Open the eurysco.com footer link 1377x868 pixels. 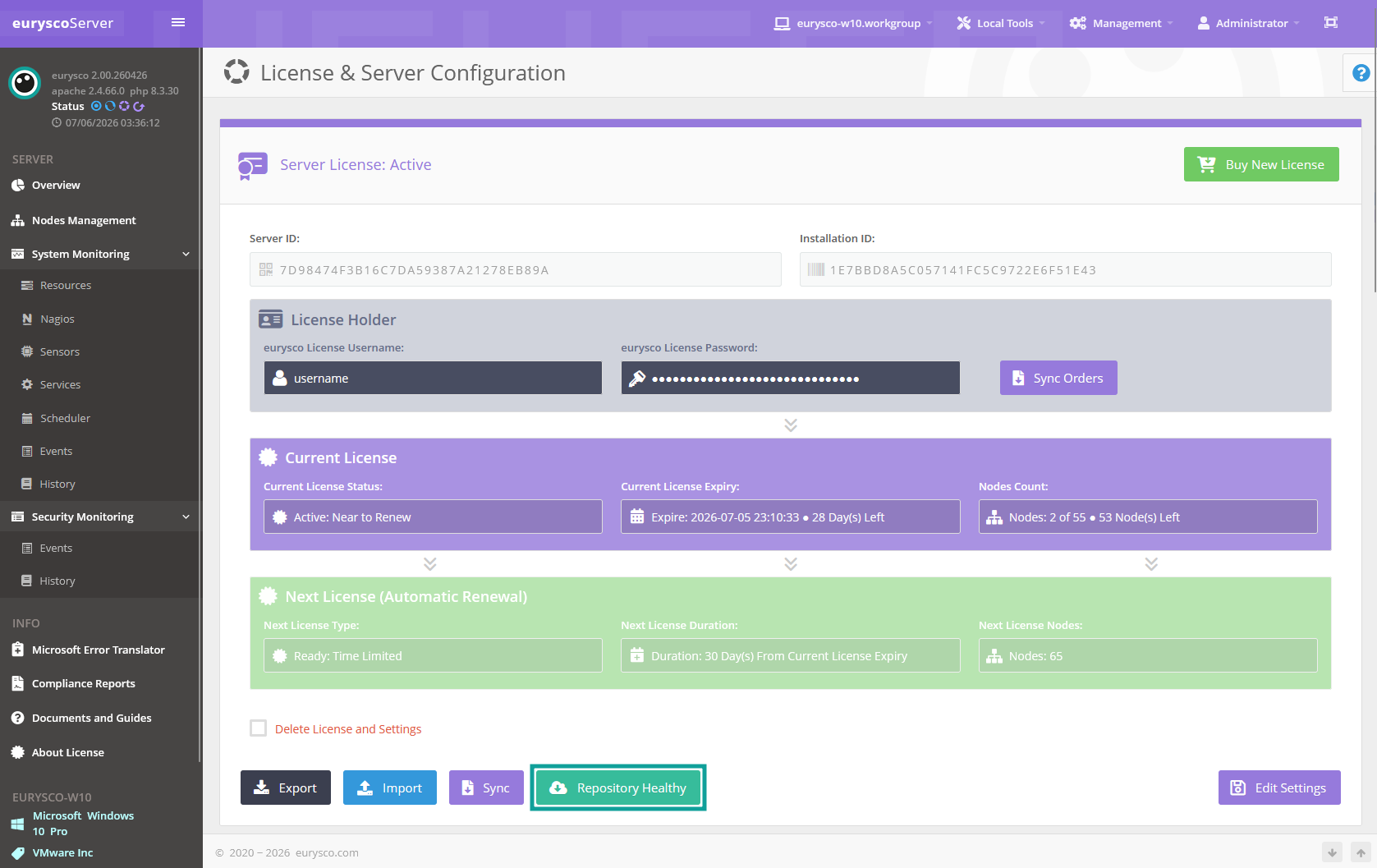click(327, 852)
